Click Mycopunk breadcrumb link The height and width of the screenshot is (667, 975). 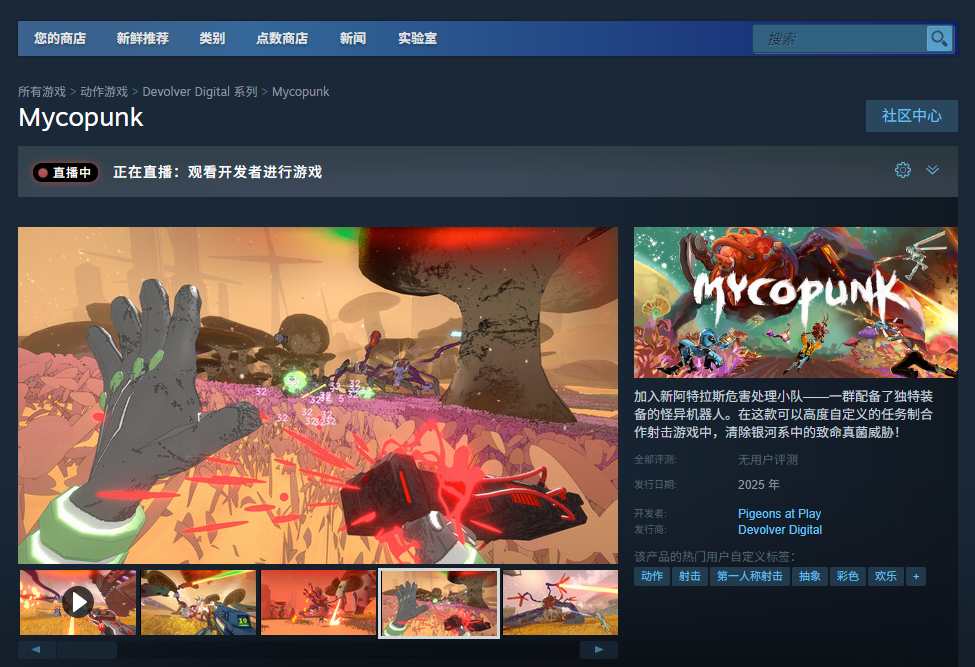pyautogui.click(x=300, y=91)
